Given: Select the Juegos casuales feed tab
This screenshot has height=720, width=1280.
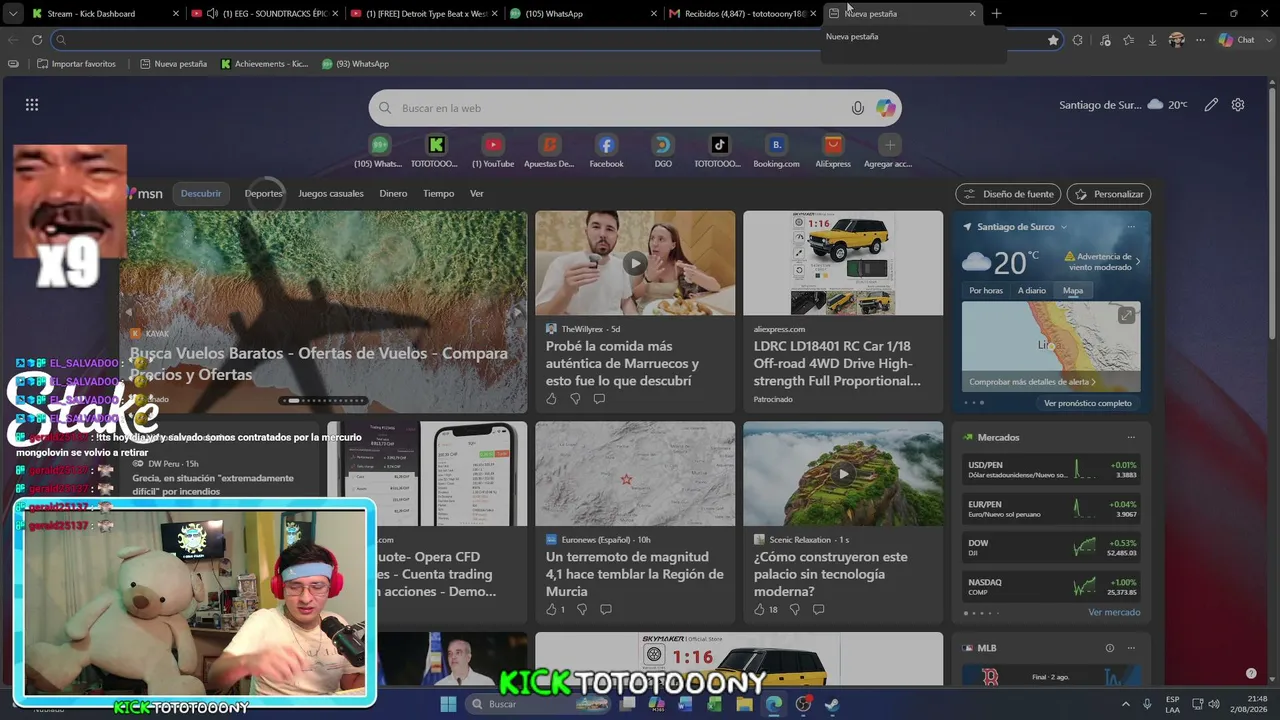Looking at the screenshot, I should pyautogui.click(x=331, y=194).
